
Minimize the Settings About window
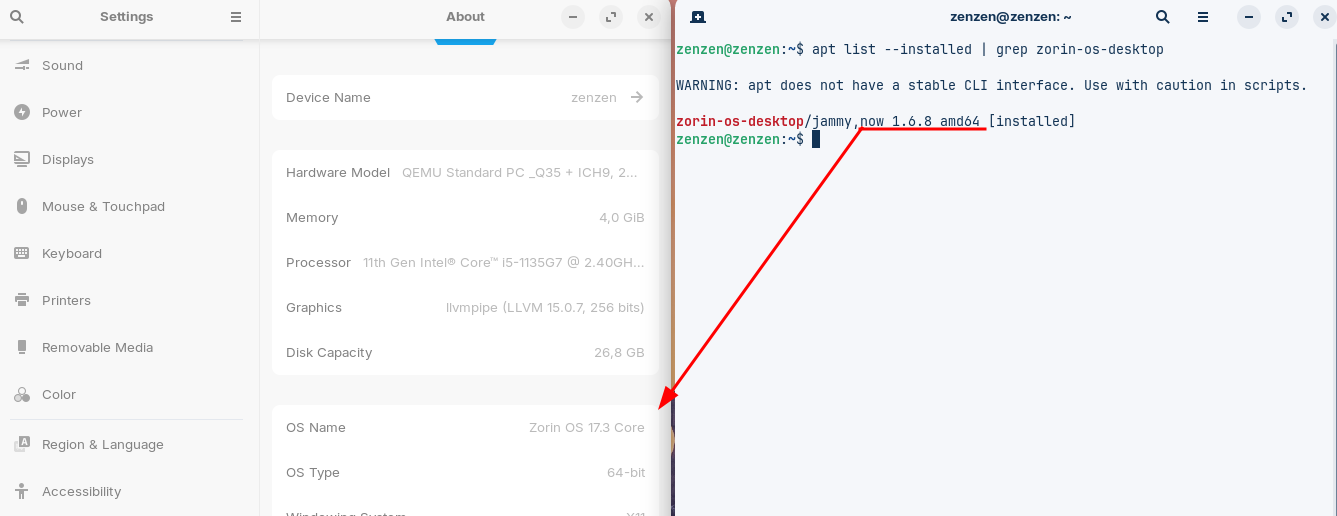pos(572,17)
